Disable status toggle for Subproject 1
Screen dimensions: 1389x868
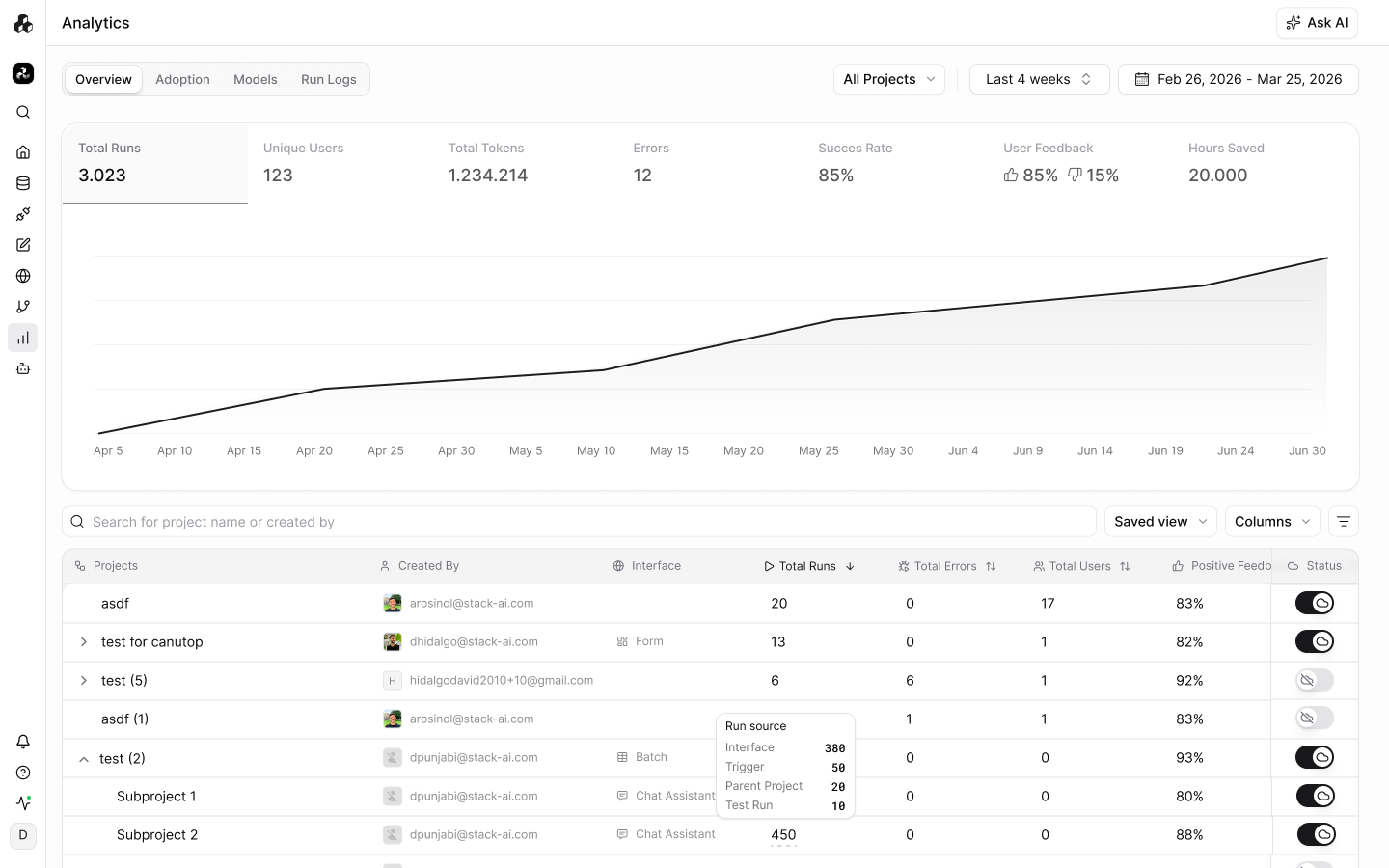pyautogui.click(x=1315, y=796)
